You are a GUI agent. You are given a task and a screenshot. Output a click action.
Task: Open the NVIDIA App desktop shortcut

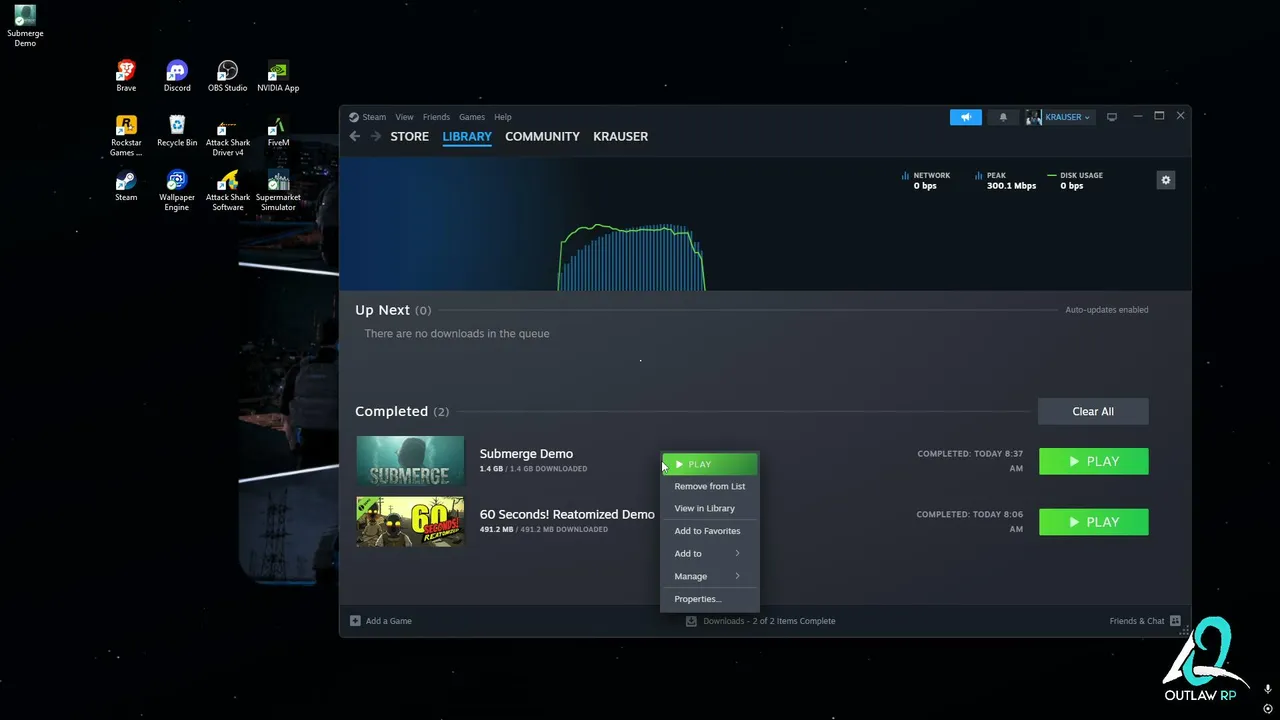click(x=278, y=76)
